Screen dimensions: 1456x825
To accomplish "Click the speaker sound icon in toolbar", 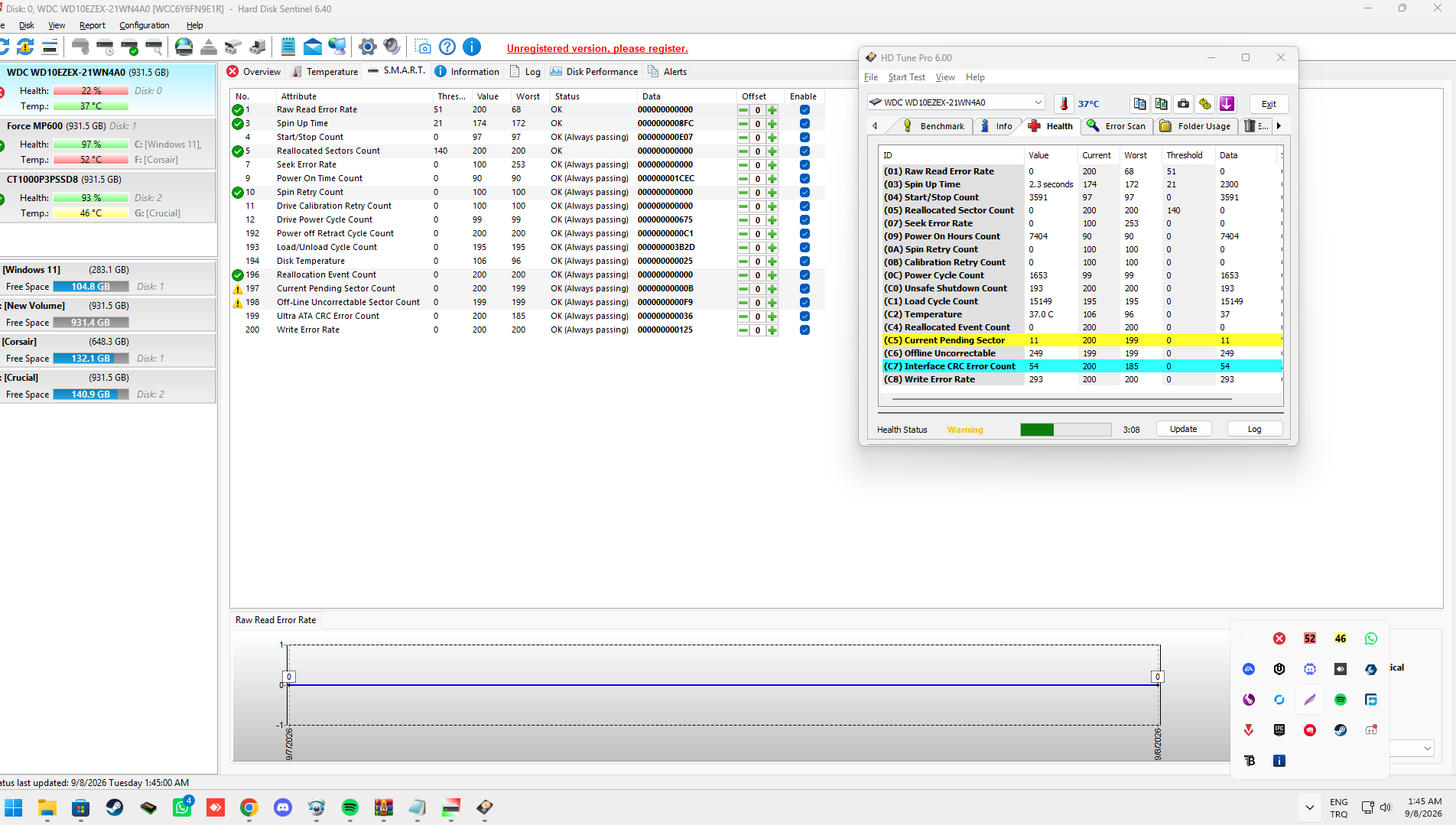I will [392, 47].
